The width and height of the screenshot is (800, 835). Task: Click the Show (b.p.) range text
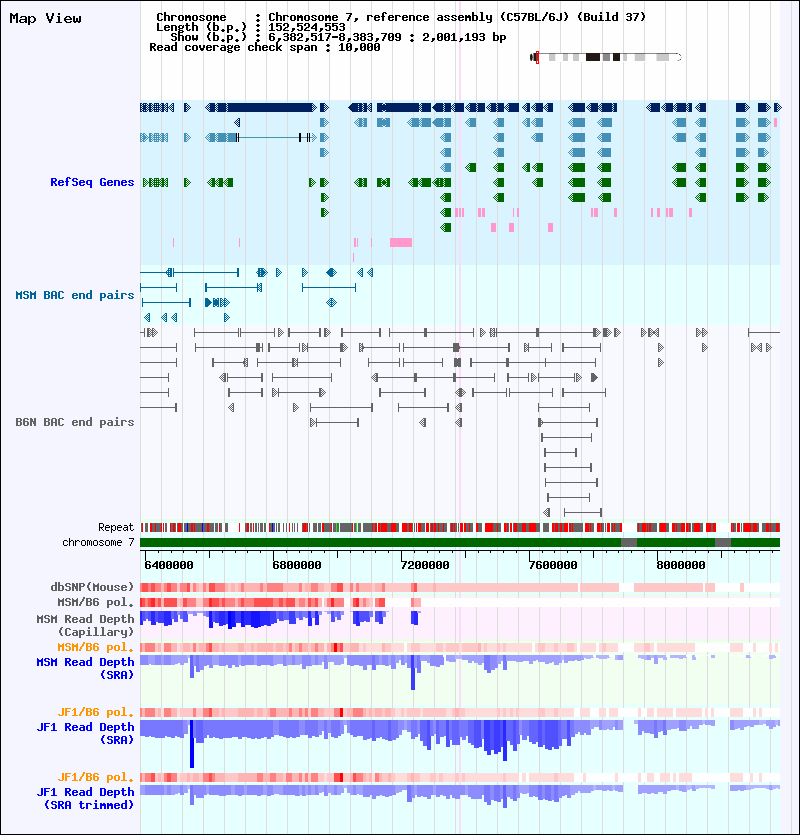coord(338,37)
